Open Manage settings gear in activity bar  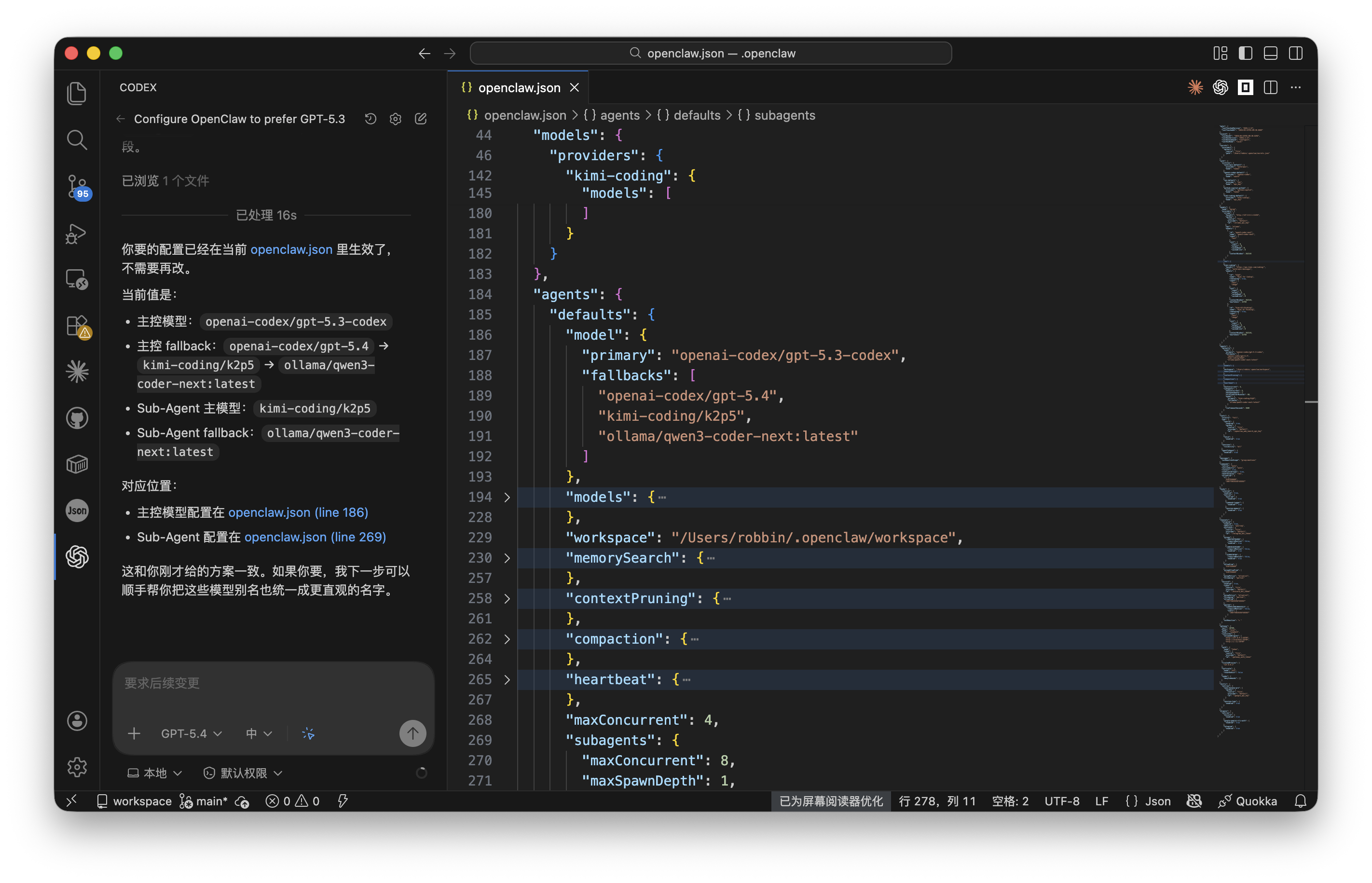[x=77, y=767]
